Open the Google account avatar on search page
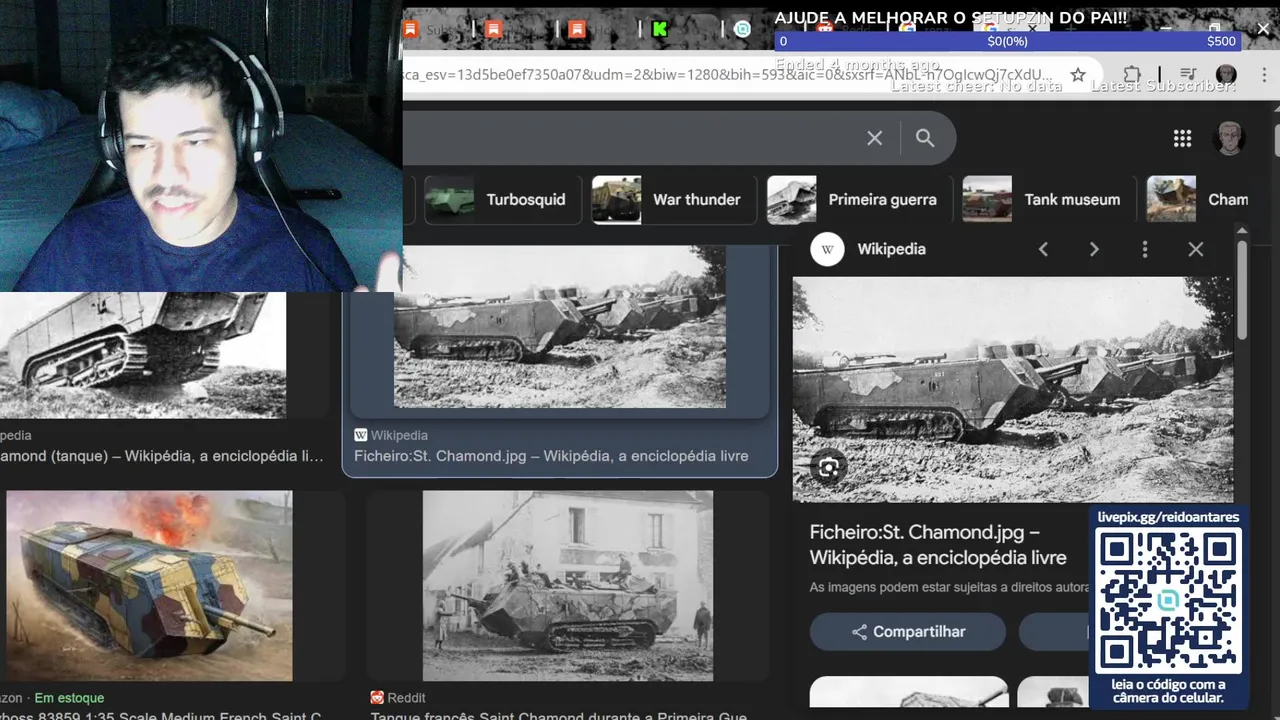This screenshot has width=1280, height=720. 1229,138
